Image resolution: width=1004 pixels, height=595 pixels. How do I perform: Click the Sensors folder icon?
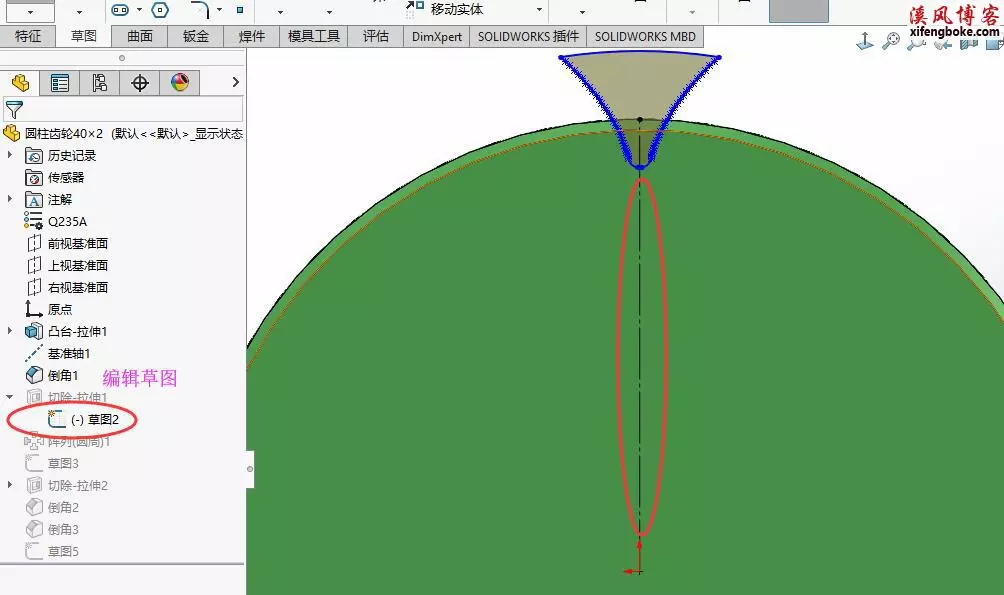34,177
